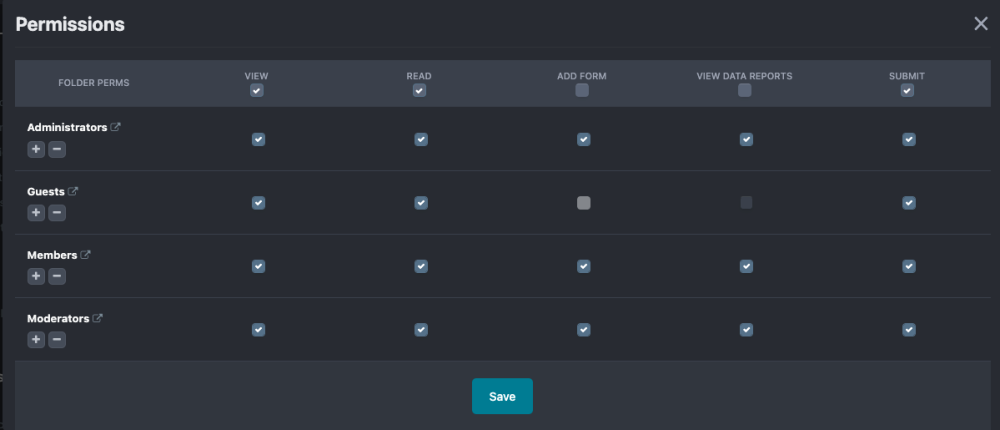
Task: Click the minus button under Administrators
Action: 57,149
